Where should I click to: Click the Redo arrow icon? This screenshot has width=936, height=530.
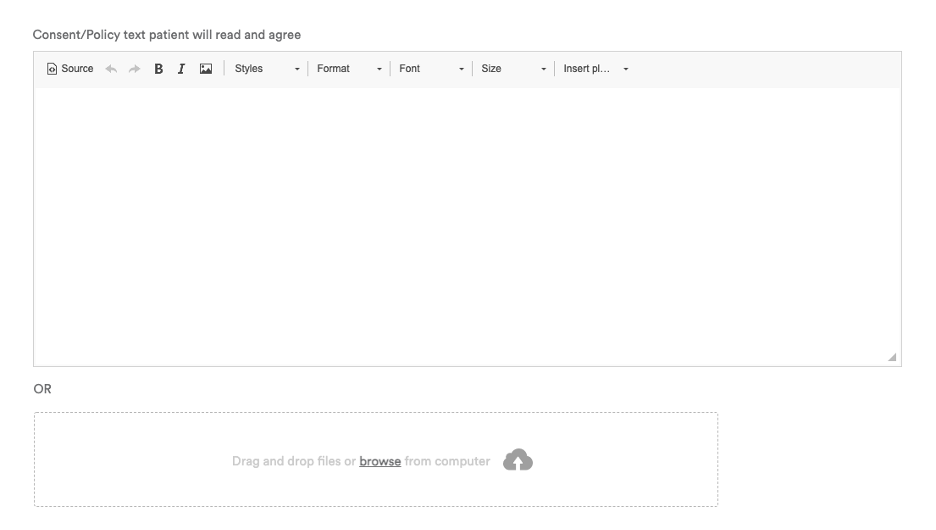pyautogui.click(x=135, y=69)
